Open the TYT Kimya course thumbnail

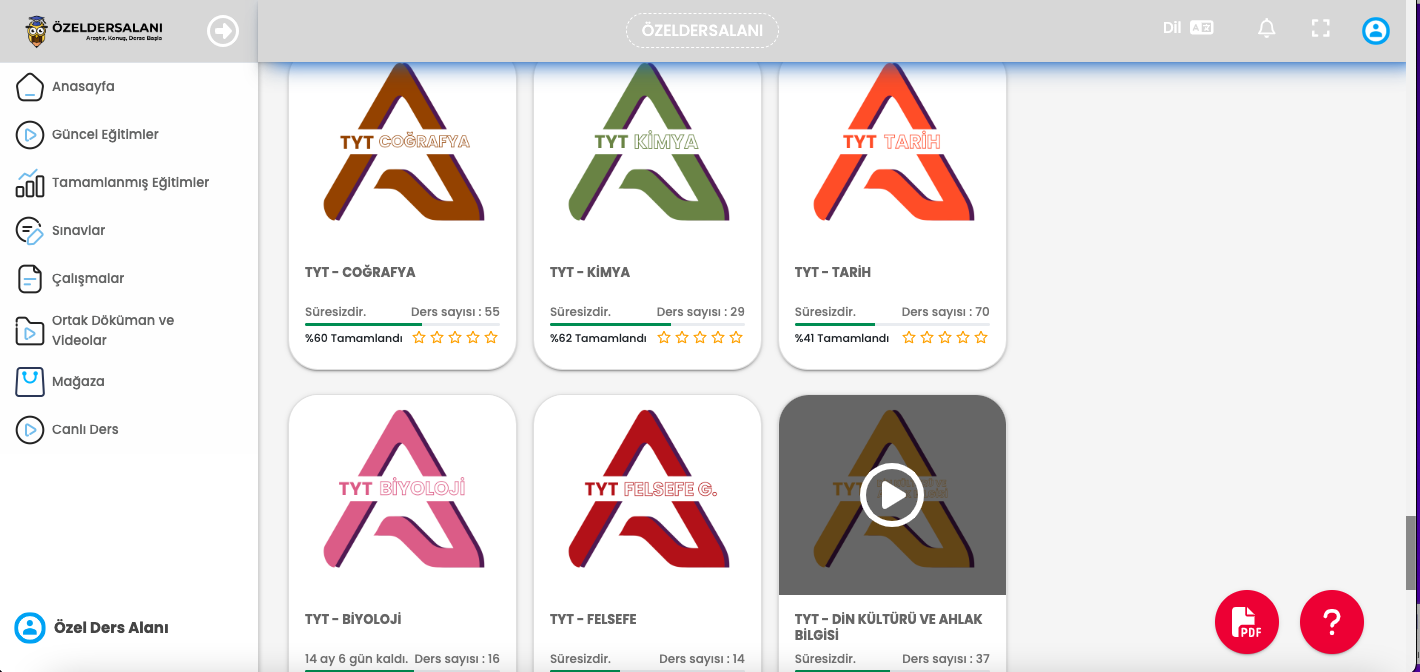[647, 143]
